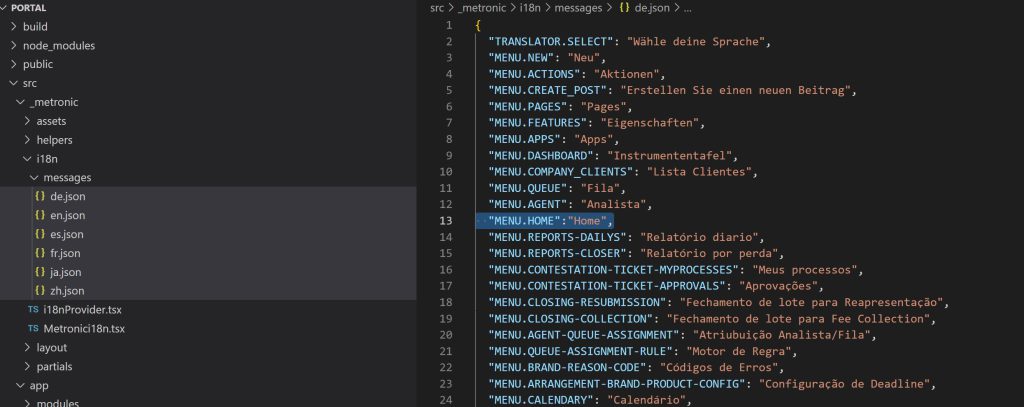Select the messages breadcrumb segment
The height and width of the screenshot is (407, 1024).
[578, 8]
